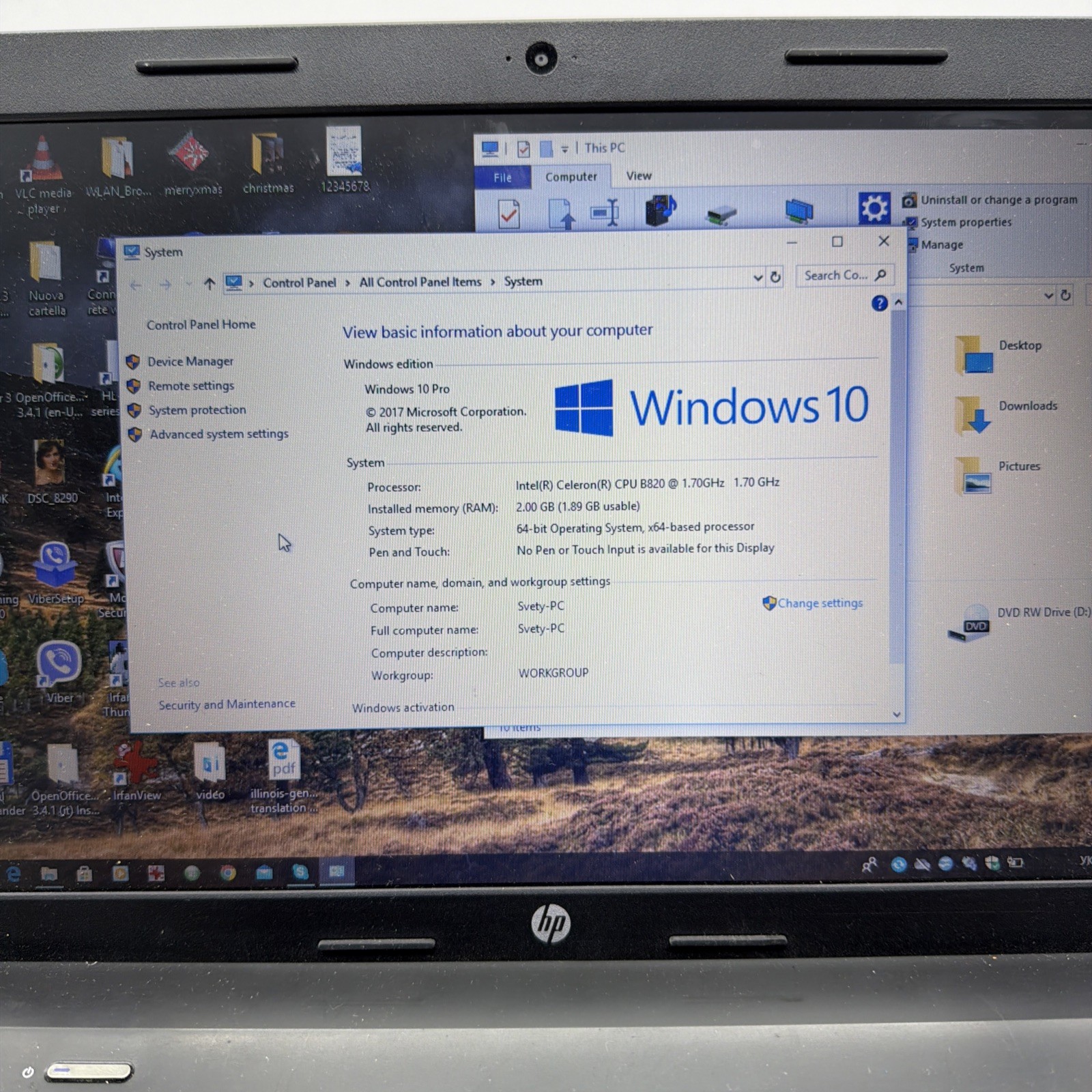Image resolution: width=1092 pixels, height=1092 pixels.
Task: Click Map network drive icon
Action: pos(721,215)
